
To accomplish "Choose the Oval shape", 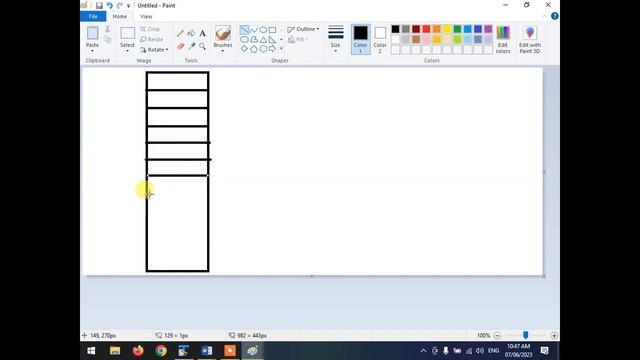I will pos(263,30).
